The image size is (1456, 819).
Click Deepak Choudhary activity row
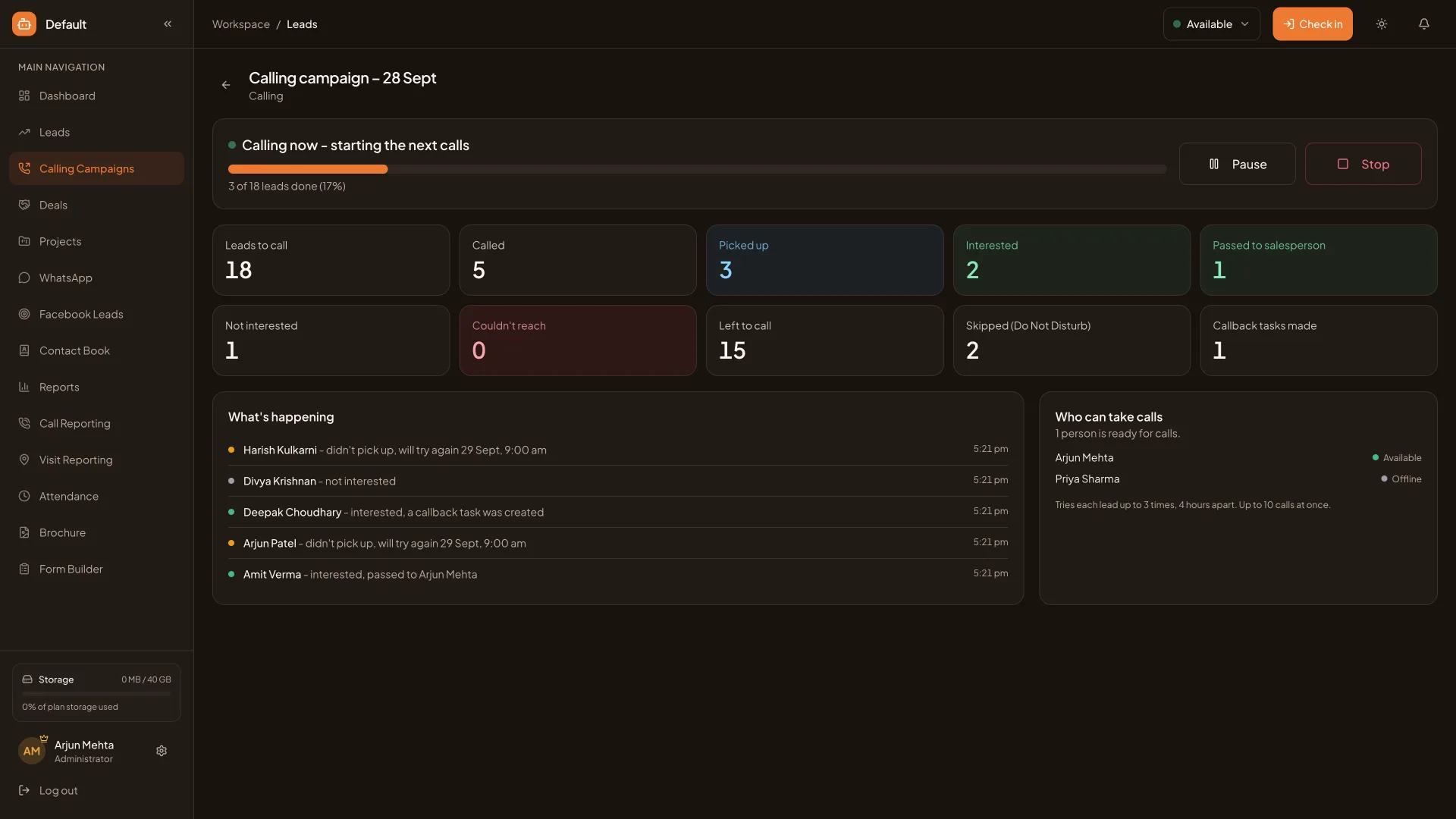(x=618, y=512)
